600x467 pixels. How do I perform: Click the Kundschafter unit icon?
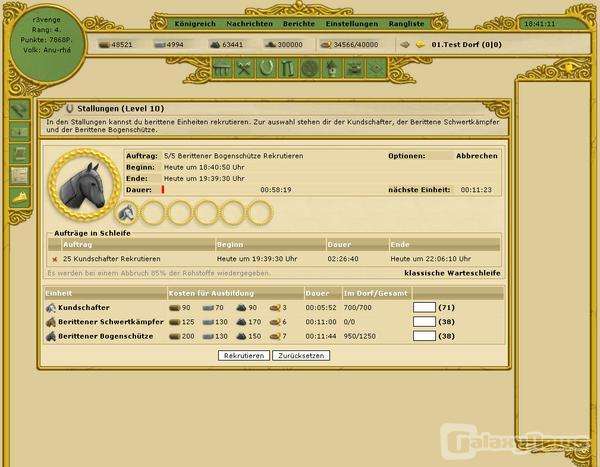(x=51, y=308)
